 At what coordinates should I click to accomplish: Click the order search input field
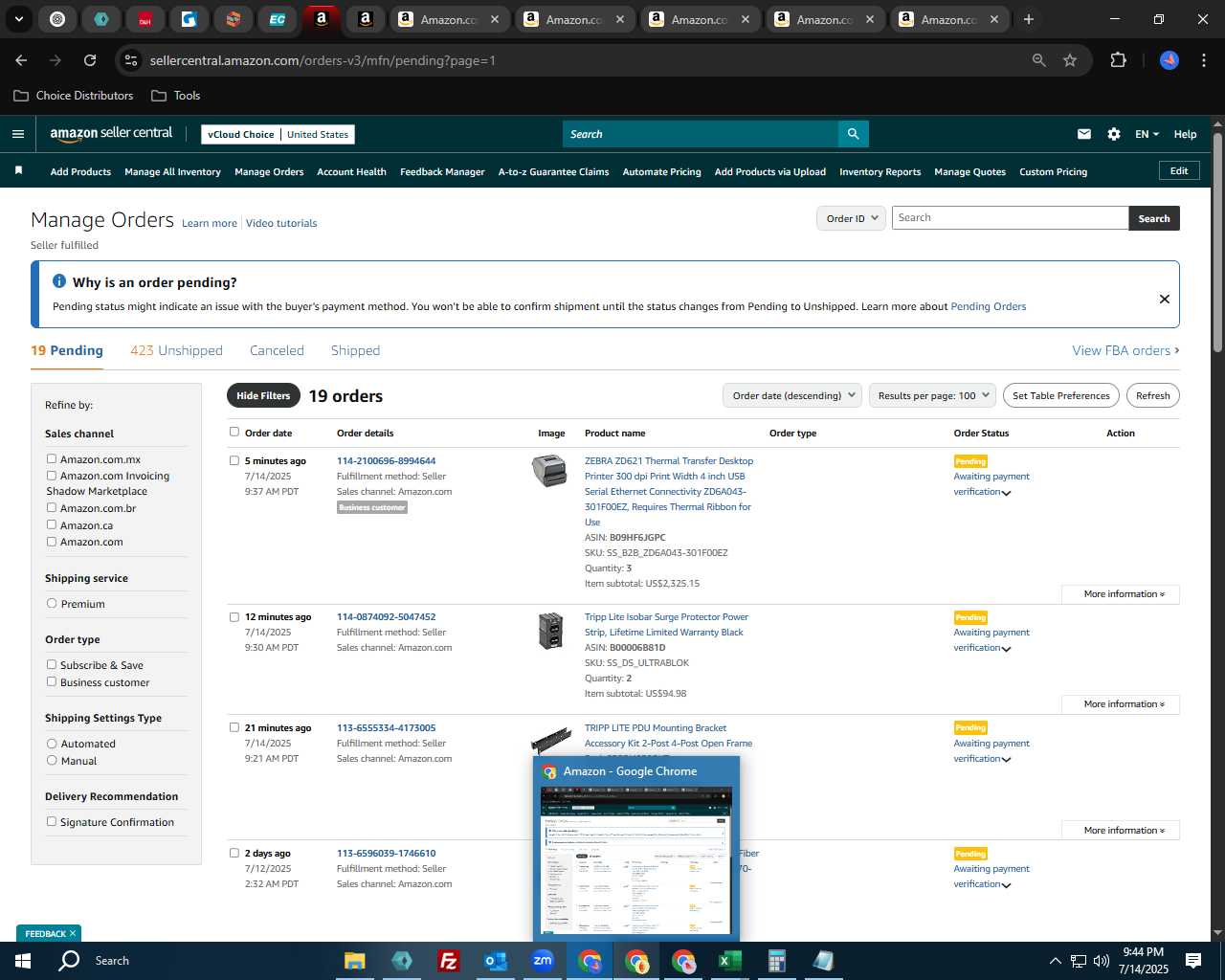tap(1010, 218)
